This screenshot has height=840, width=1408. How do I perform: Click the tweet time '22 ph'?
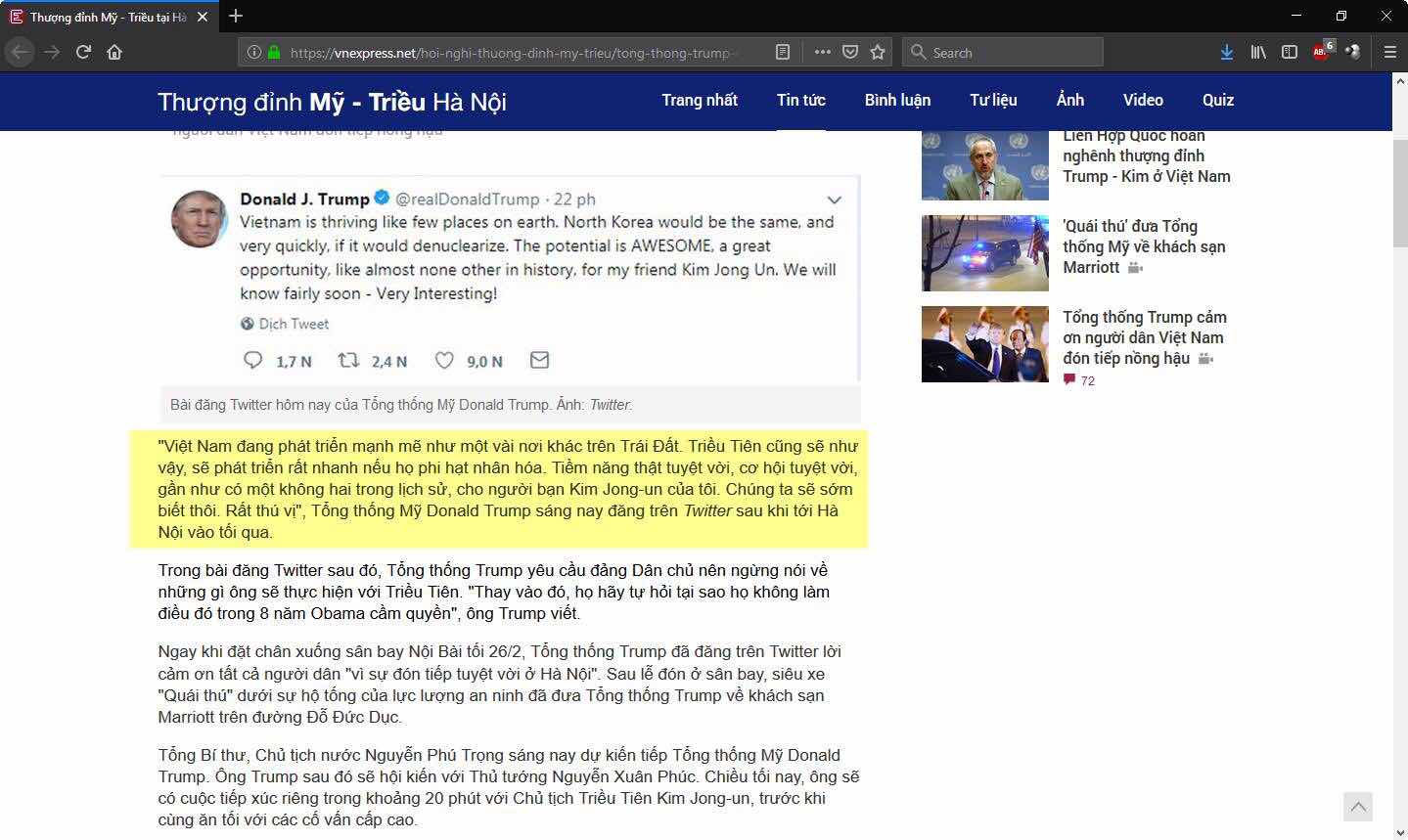574,199
